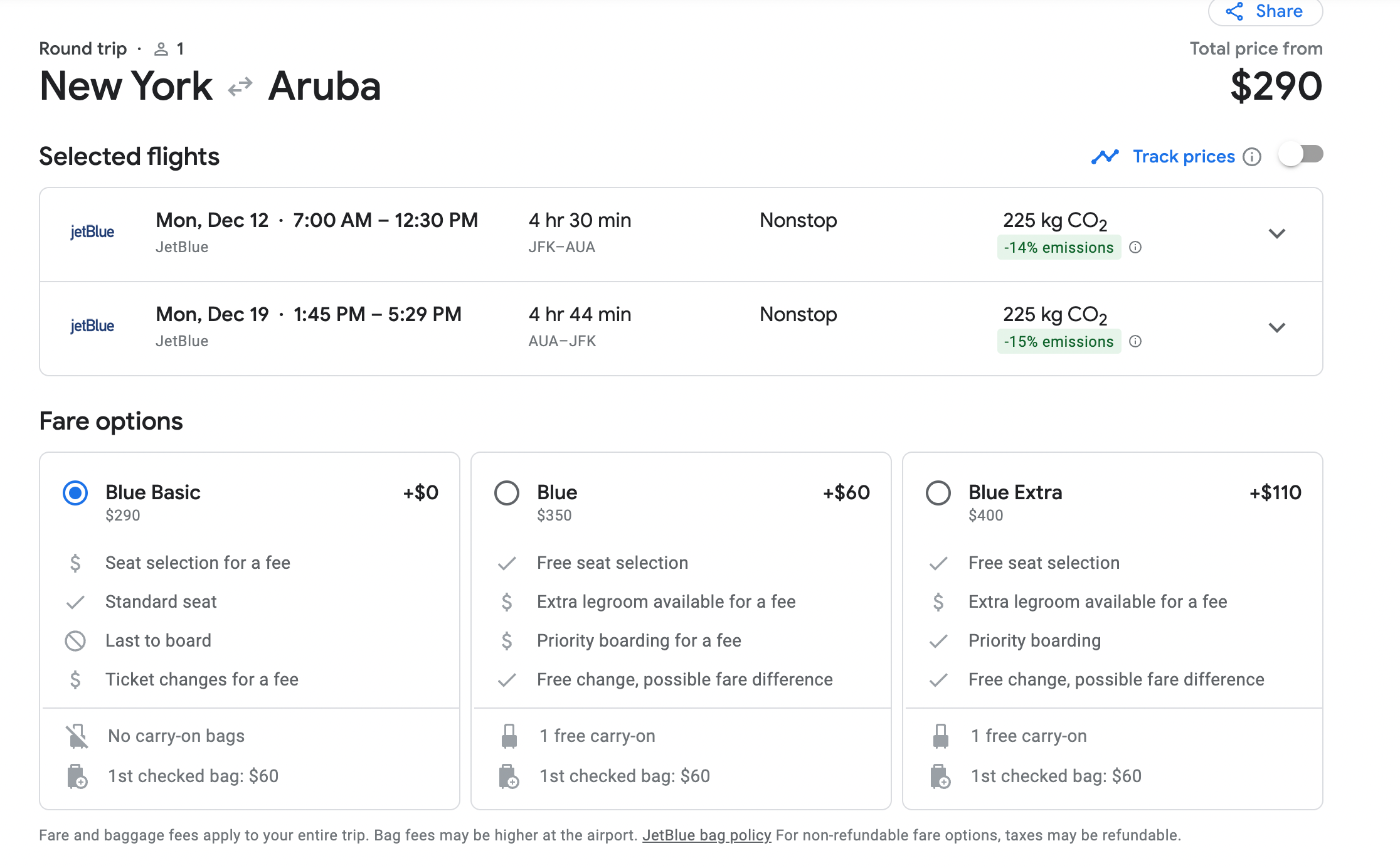Enable the Track prices toggle switch
Image resolution: width=1400 pixels, height=868 pixels.
click(1301, 155)
